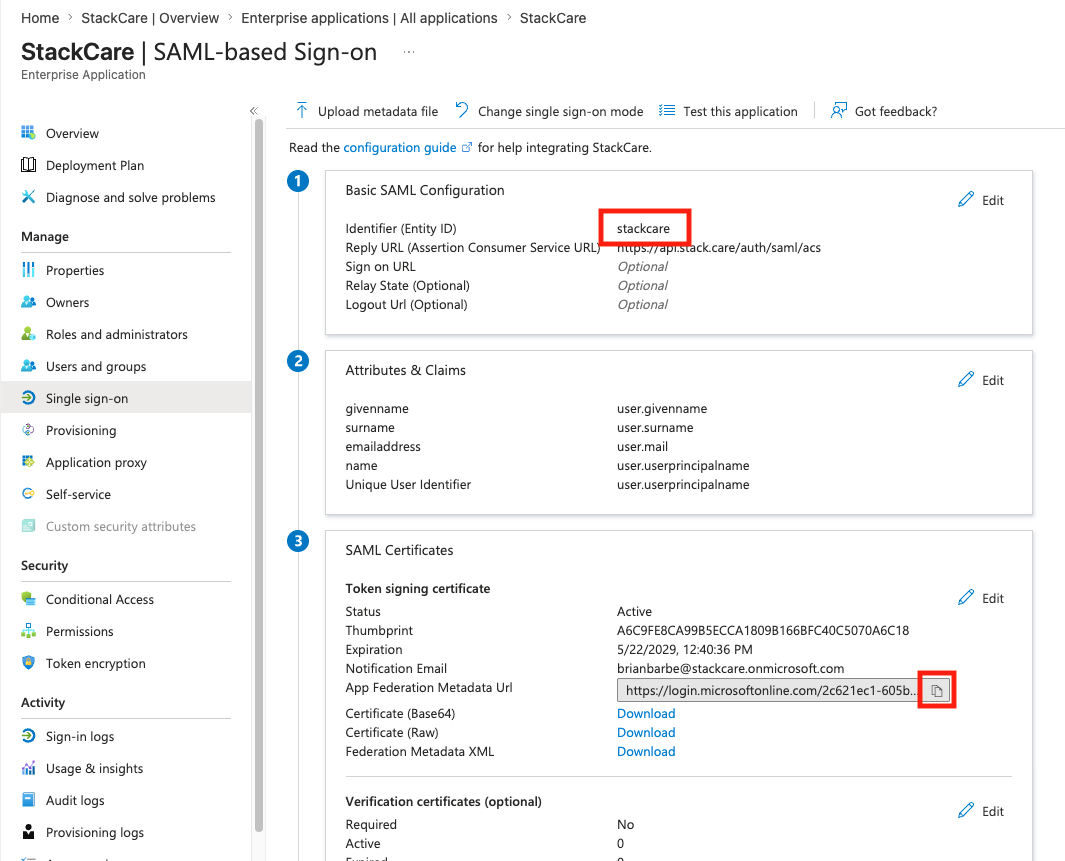Click the Reply URL api.stack.care value
Screen dimensions: 1065x861
coord(719,247)
